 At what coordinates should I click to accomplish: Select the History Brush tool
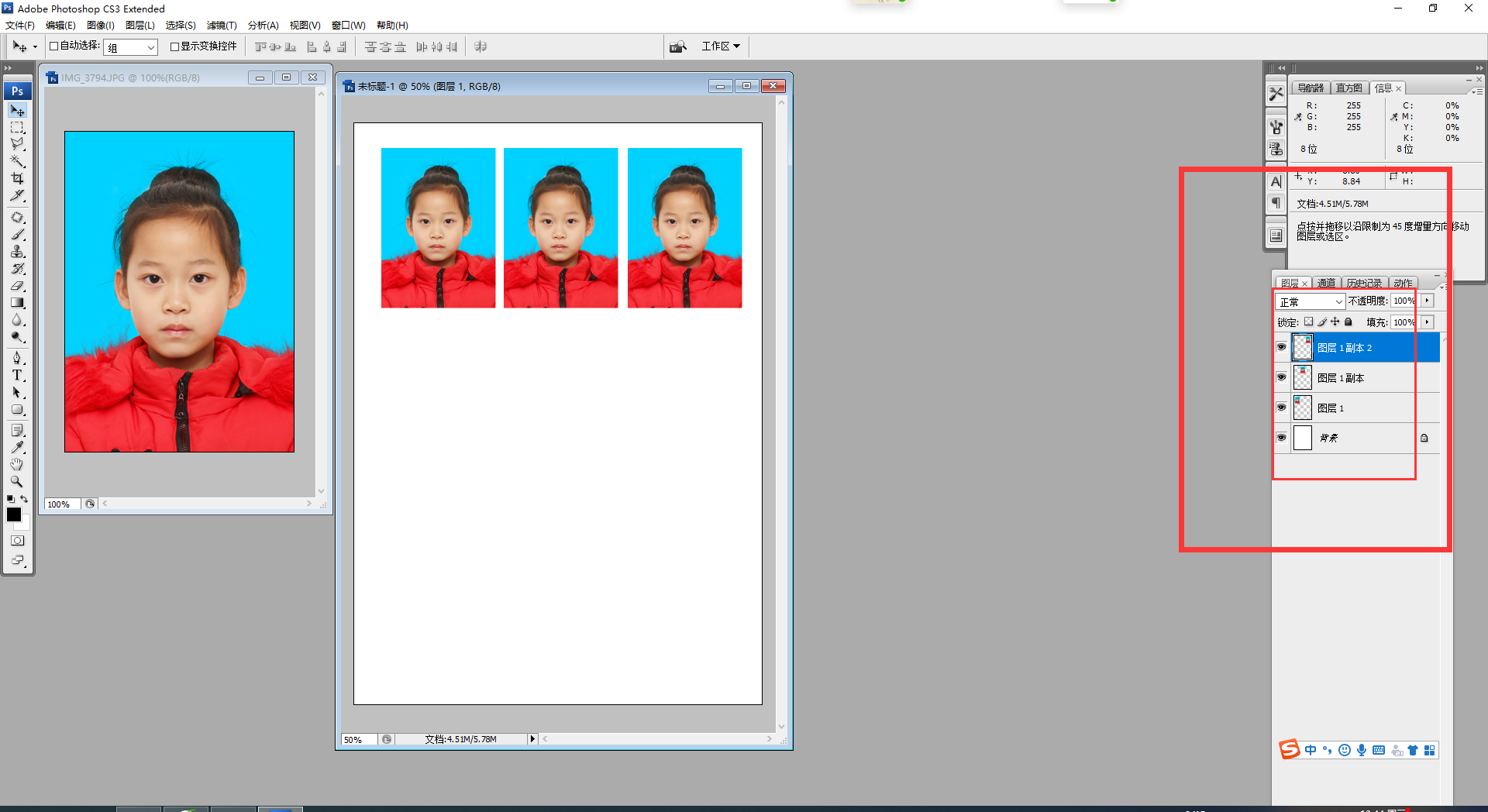tap(17, 269)
